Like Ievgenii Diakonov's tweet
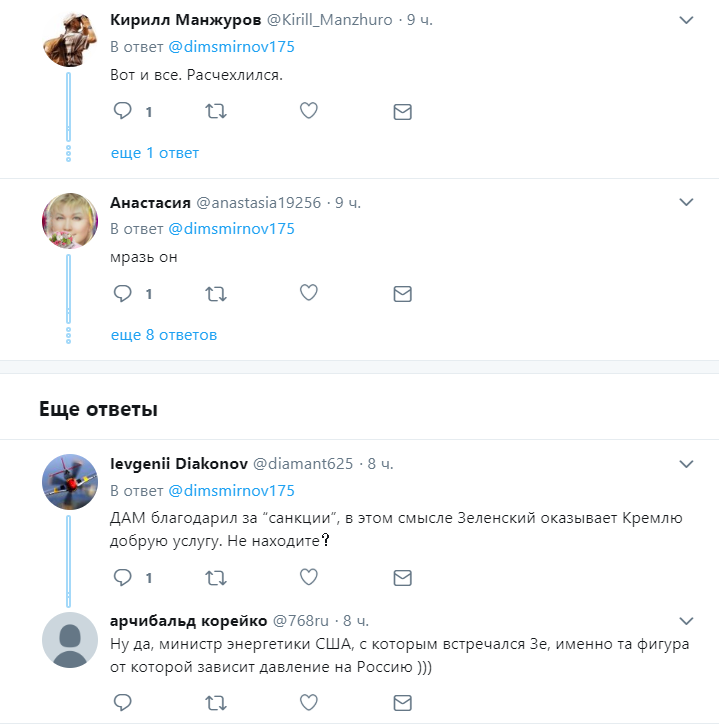 click(x=309, y=577)
